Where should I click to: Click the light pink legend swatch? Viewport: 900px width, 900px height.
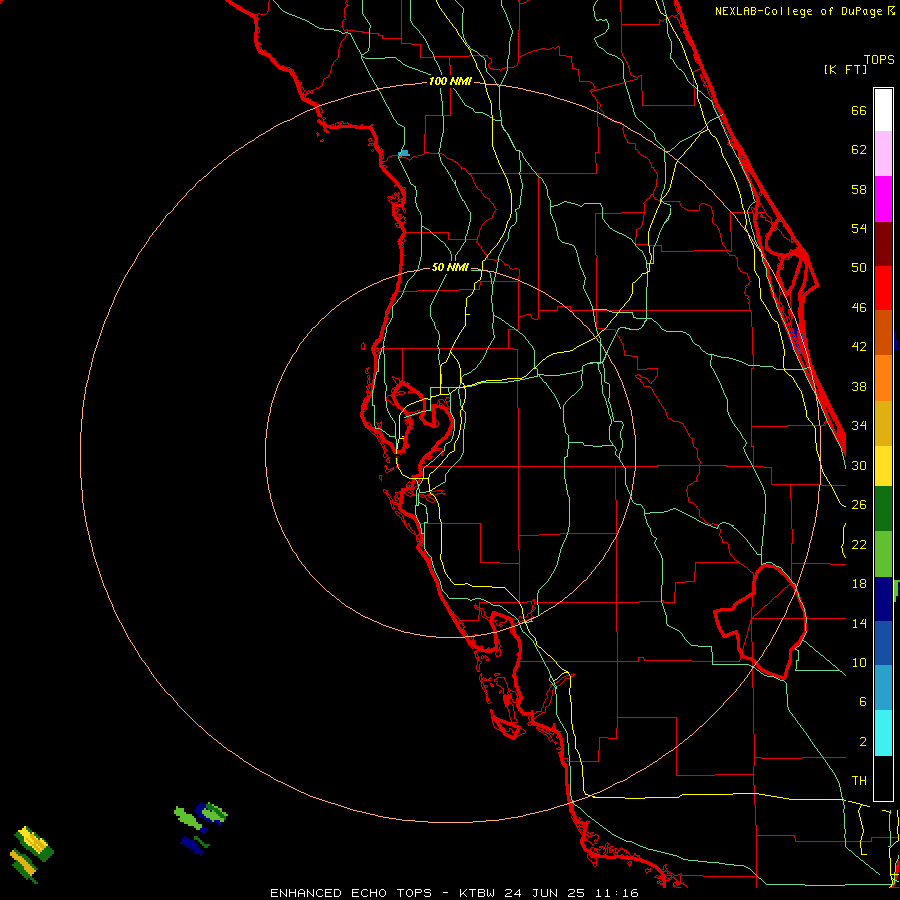click(x=883, y=154)
